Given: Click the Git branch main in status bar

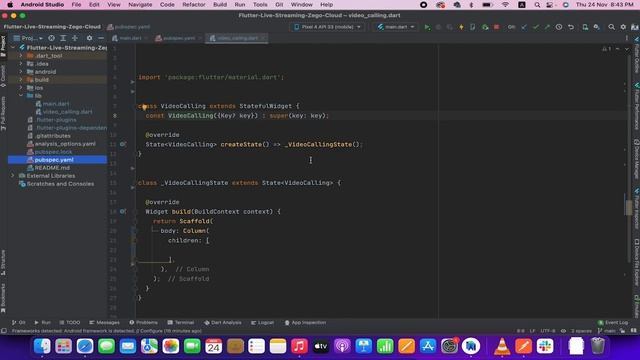Looking at the screenshot, I should [x=607, y=331].
